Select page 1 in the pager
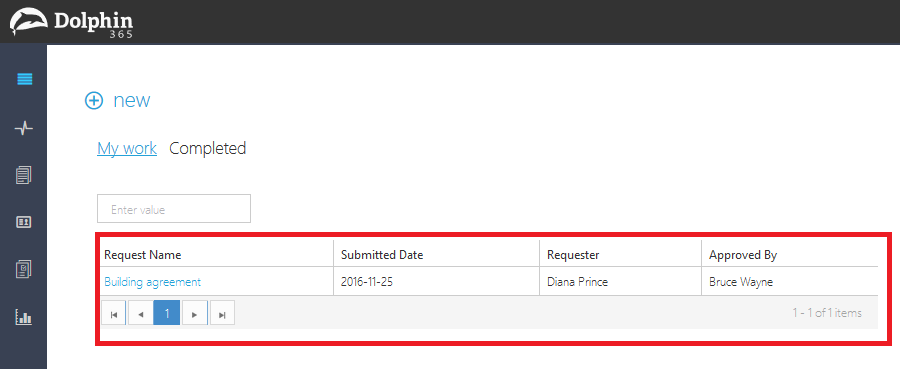The image size is (900, 369). pos(167,313)
